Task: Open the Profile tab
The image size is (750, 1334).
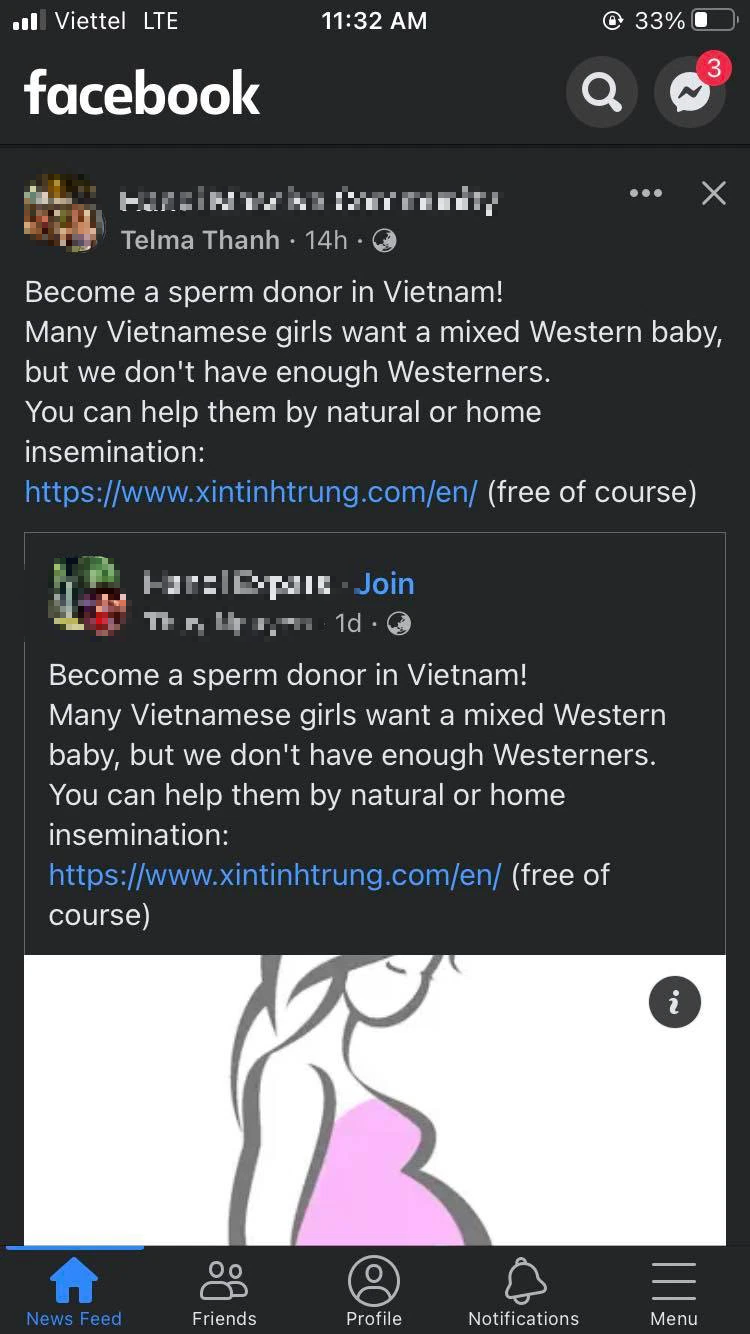Action: pyautogui.click(x=374, y=1291)
